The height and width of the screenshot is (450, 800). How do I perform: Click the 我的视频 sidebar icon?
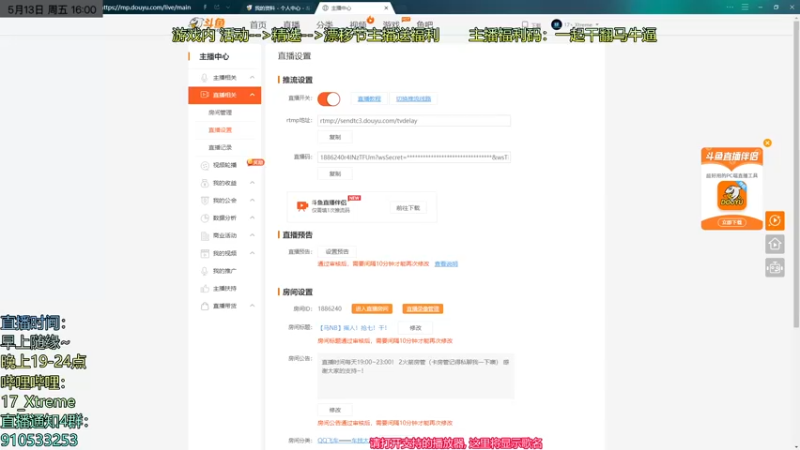click(x=205, y=253)
